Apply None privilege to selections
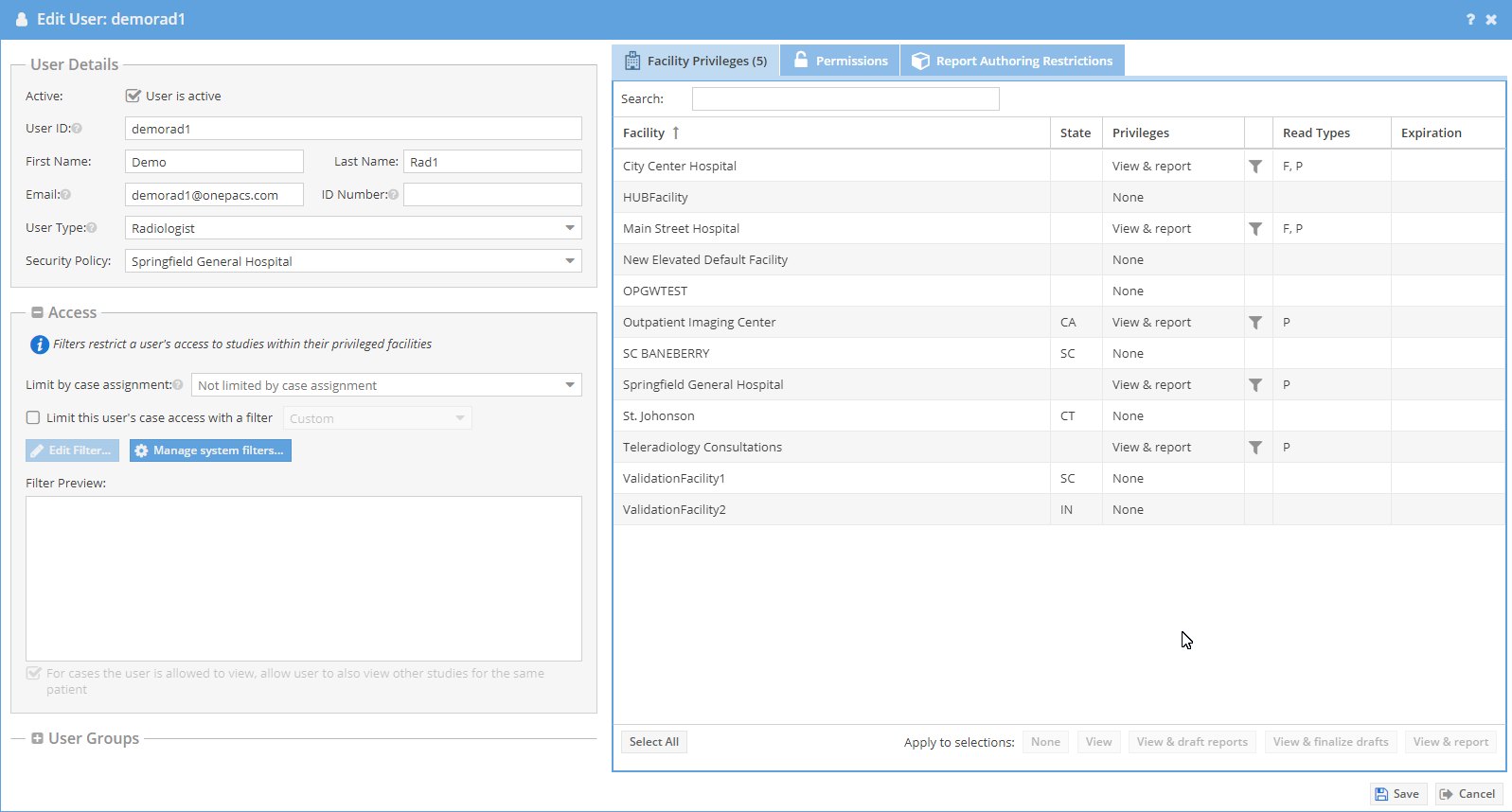The height and width of the screenshot is (812, 1512). coord(1046,742)
